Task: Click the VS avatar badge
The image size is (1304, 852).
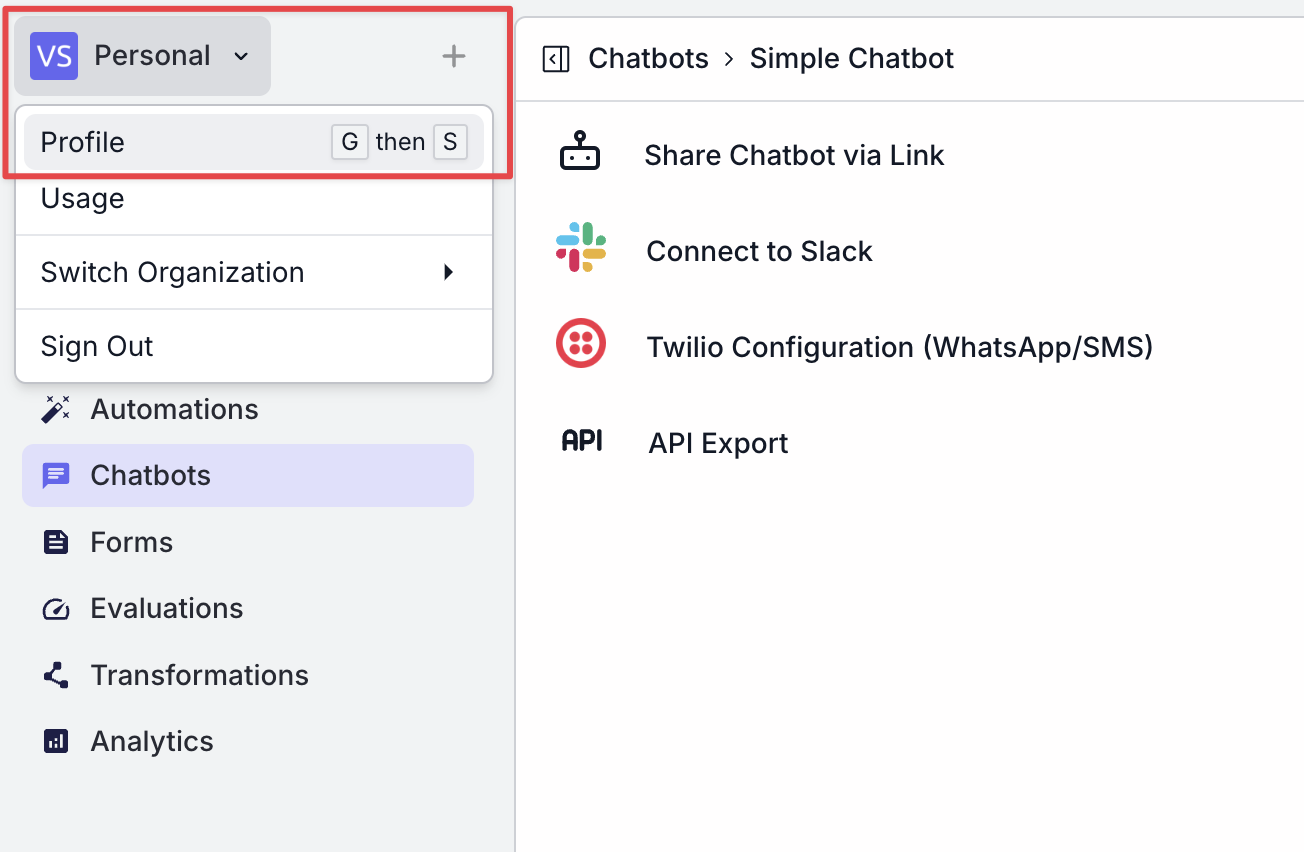Action: point(54,56)
